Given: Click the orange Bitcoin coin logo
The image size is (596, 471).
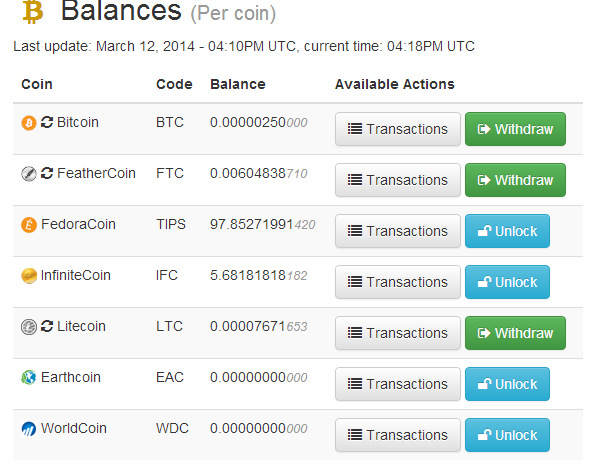Looking at the screenshot, I should [29, 123].
